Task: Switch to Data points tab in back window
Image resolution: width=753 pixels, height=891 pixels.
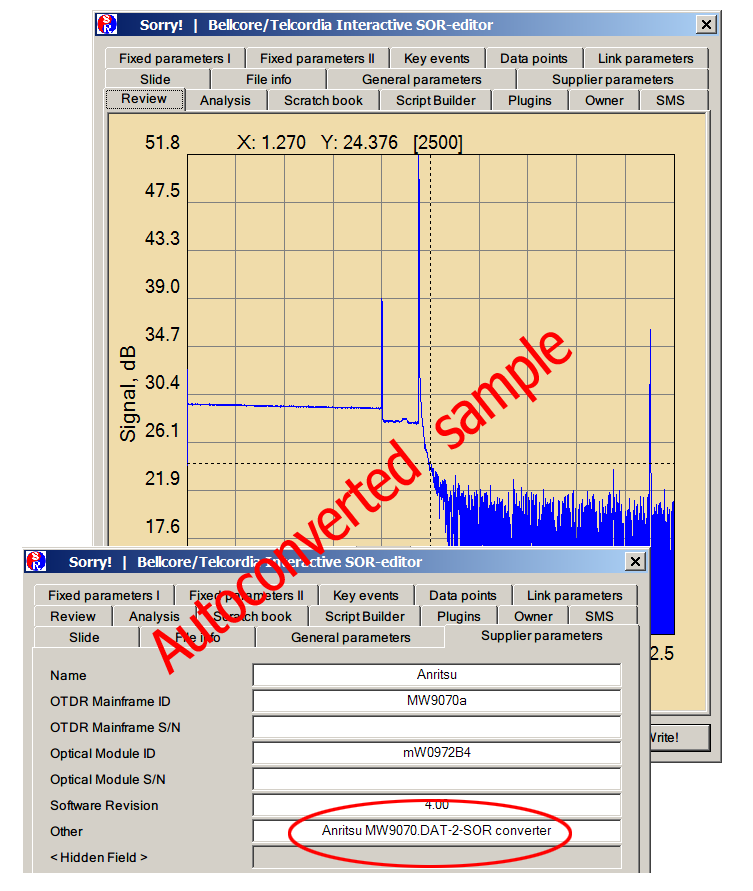Action: point(534,59)
